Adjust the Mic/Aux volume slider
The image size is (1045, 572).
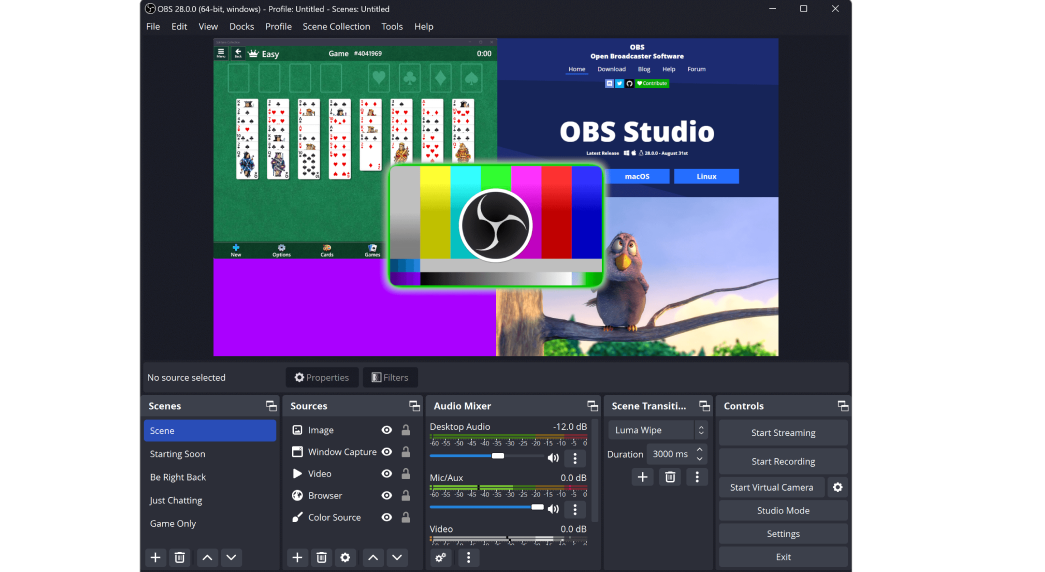pos(487,507)
